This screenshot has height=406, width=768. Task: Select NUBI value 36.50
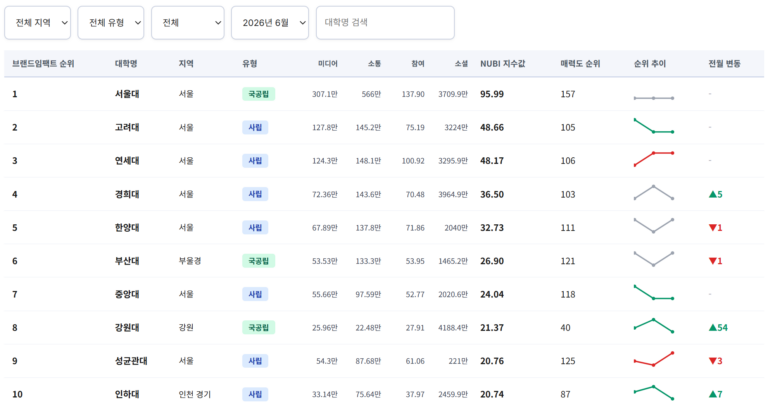point(492,194)
